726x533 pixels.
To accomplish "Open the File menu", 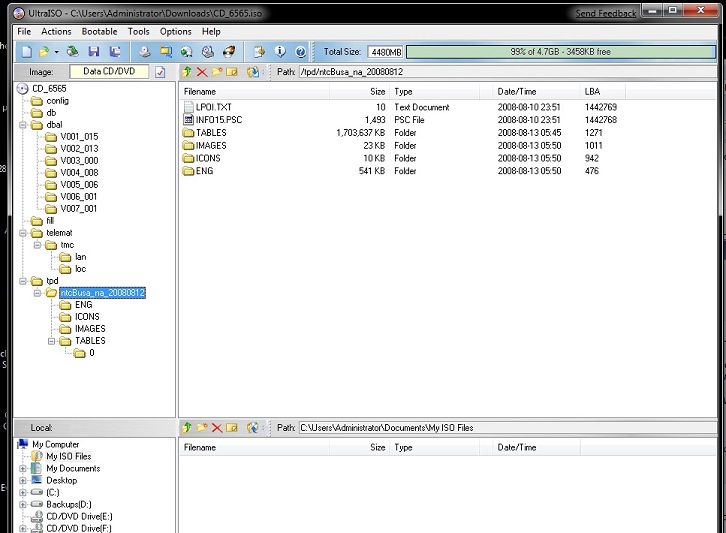I will (24, 31).
